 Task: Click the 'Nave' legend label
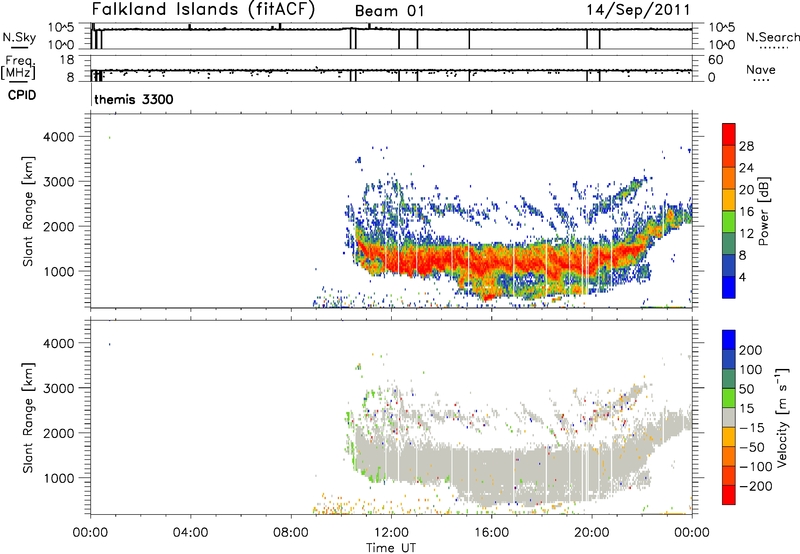click(x=760, y=70)
